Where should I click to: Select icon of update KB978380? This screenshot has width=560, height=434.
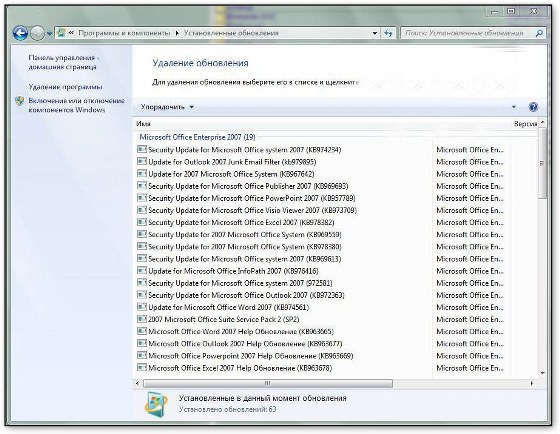click(x=142, y=246)
